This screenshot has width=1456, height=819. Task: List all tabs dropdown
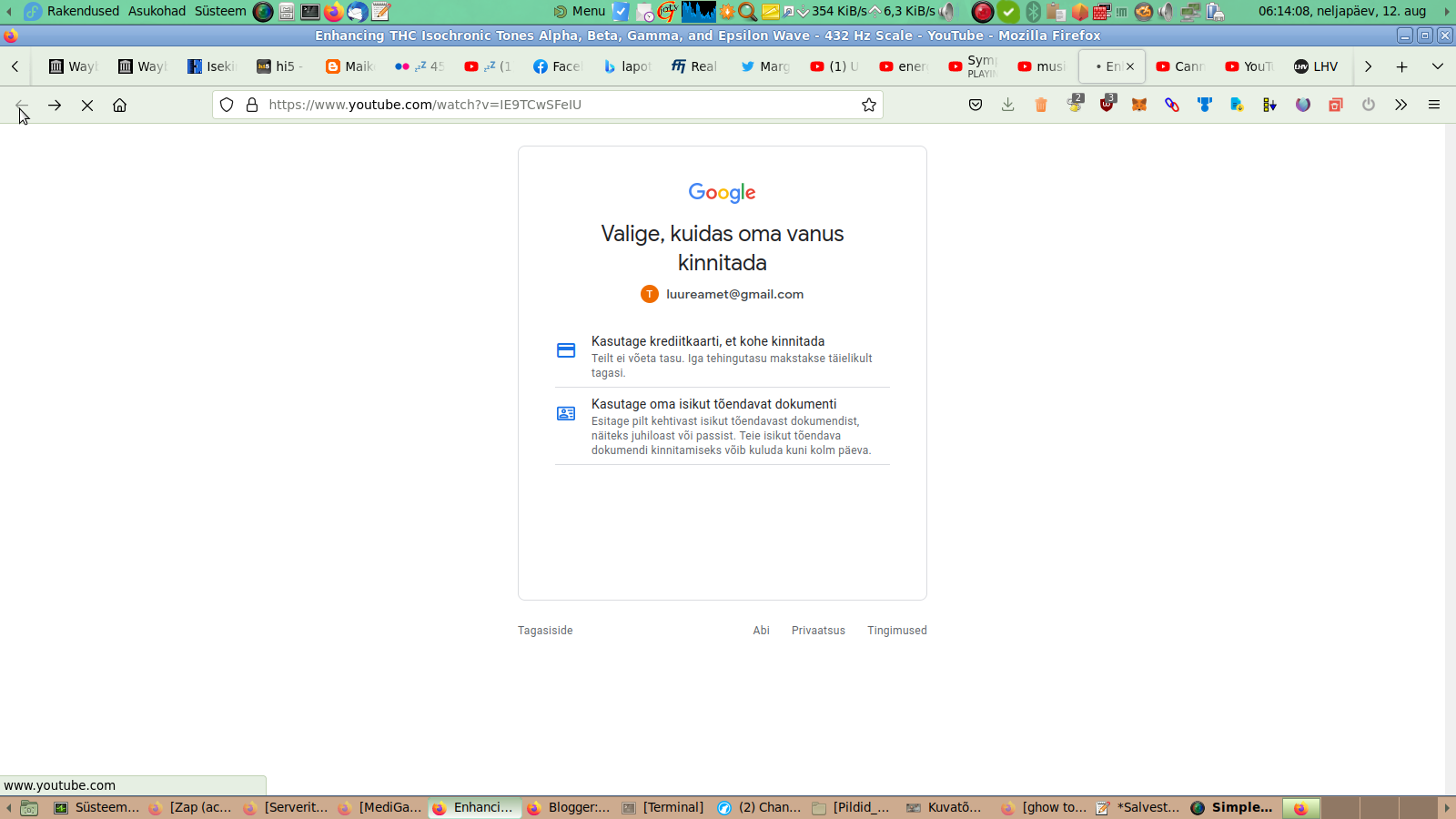click(x=1438, y=66)
